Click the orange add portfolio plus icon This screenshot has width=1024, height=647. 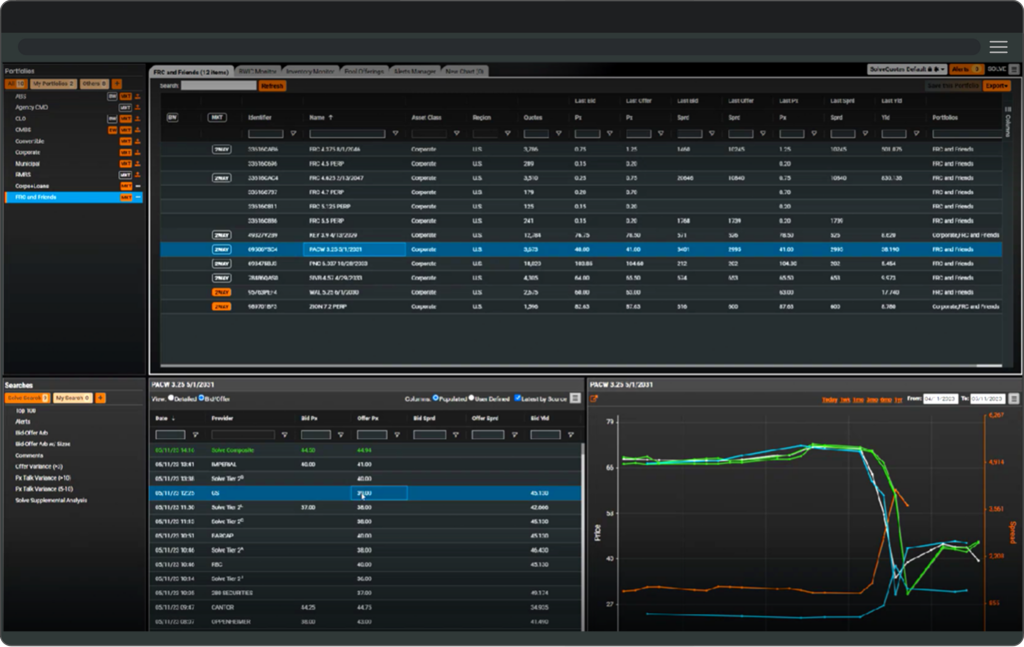(117, 84)
